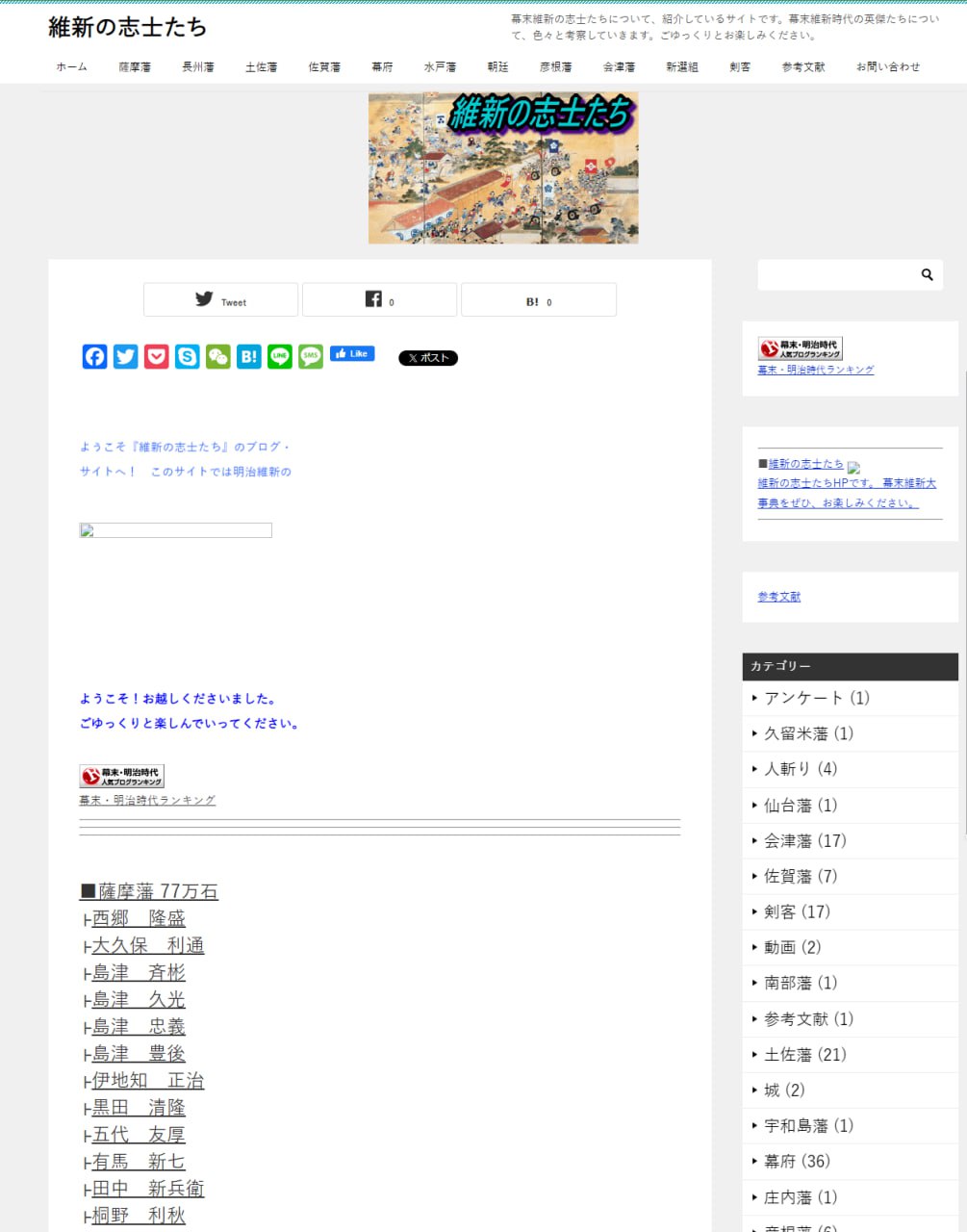Screen dimensions: 967x1232
Task: Open the 大久保 利通 link
Action: (148, 945)
